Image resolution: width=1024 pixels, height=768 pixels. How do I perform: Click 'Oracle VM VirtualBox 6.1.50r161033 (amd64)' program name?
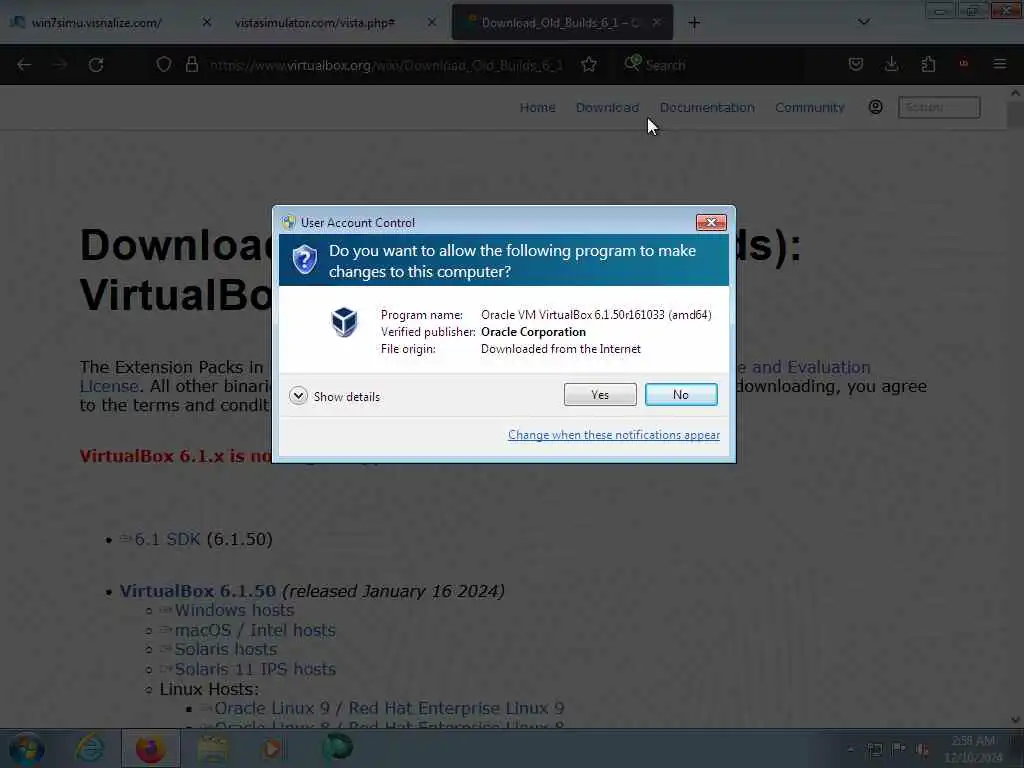[596, 315]
